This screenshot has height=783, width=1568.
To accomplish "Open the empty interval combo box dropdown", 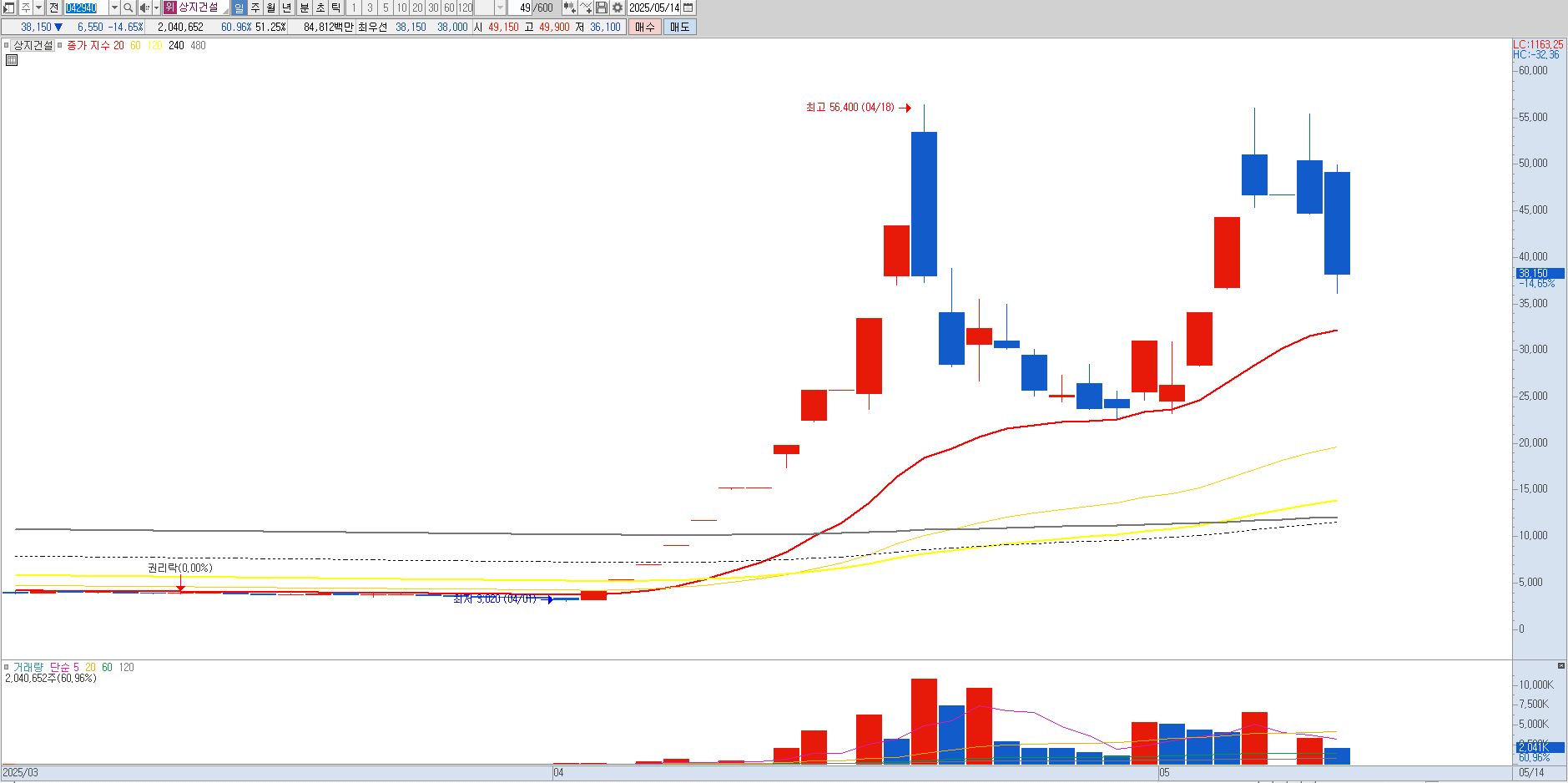I will [x=500, y=8].
